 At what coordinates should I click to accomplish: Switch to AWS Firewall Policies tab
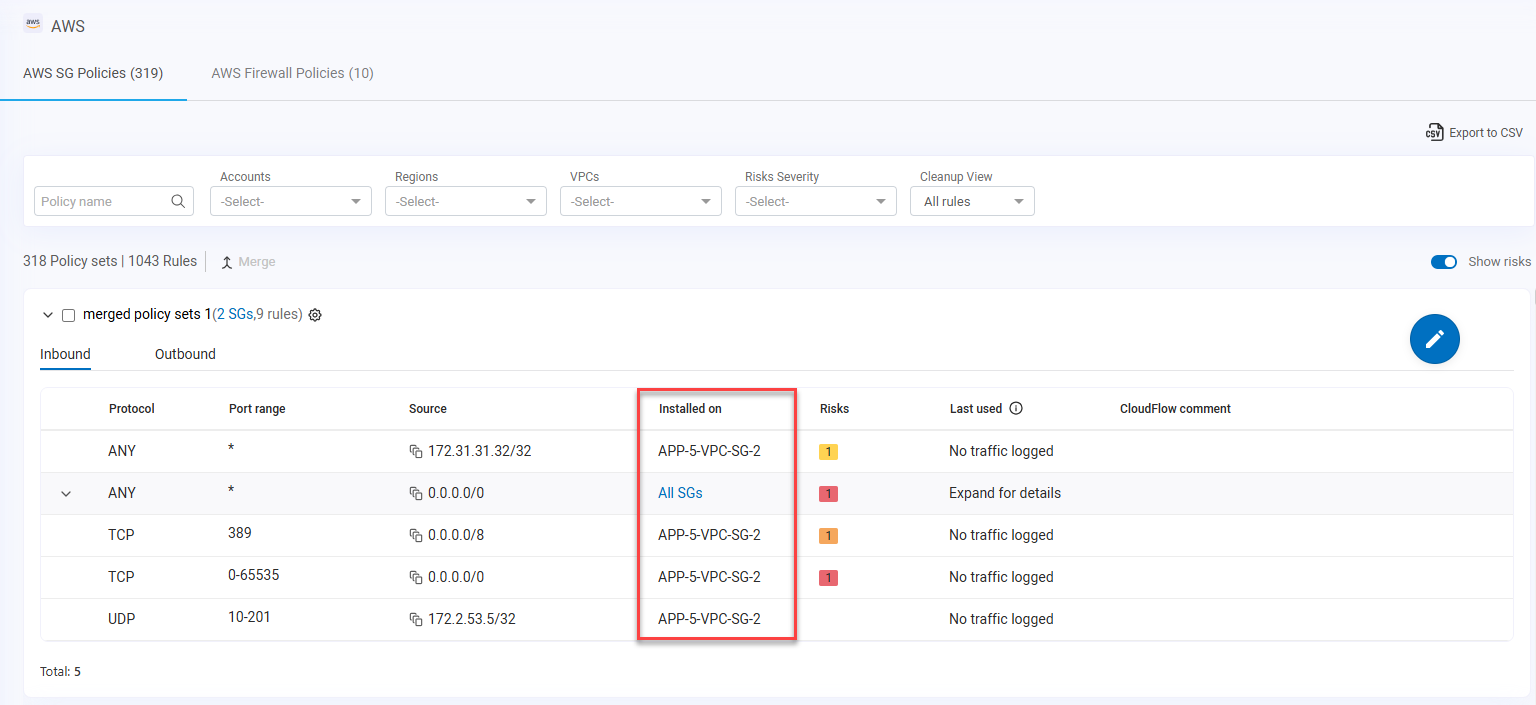tap(292, 73)
